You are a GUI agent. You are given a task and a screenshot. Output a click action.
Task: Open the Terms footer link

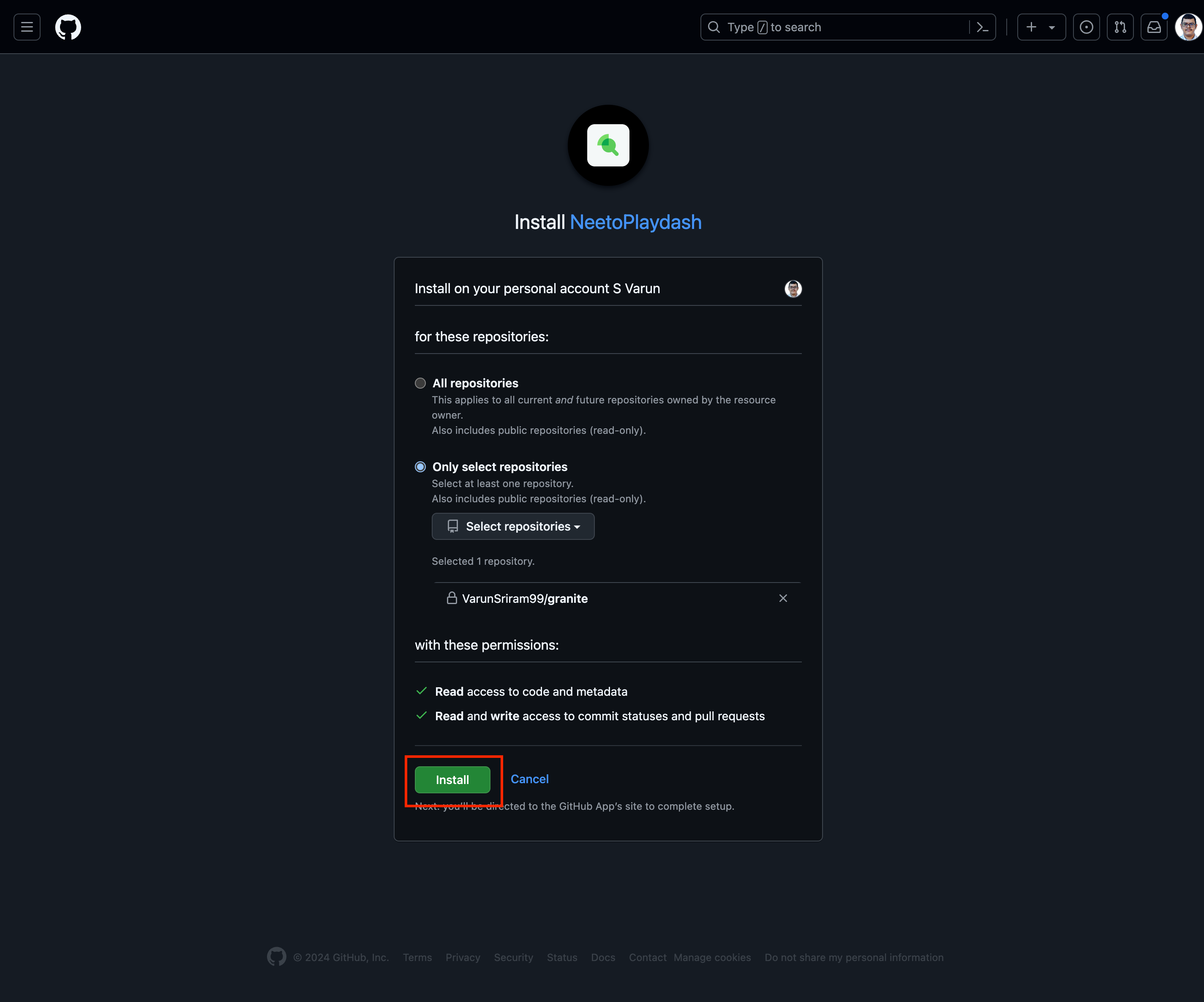click(417, 957)
